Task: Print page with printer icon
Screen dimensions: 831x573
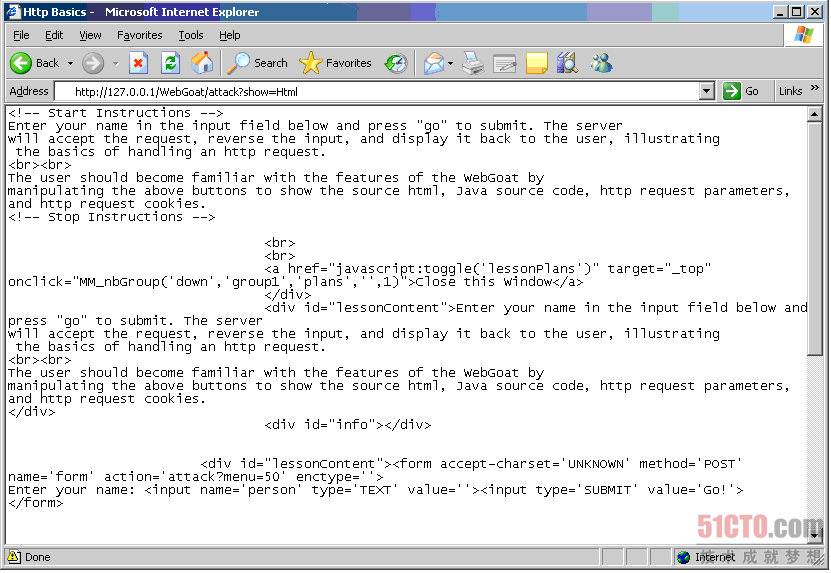Action: tap(473, 64)
